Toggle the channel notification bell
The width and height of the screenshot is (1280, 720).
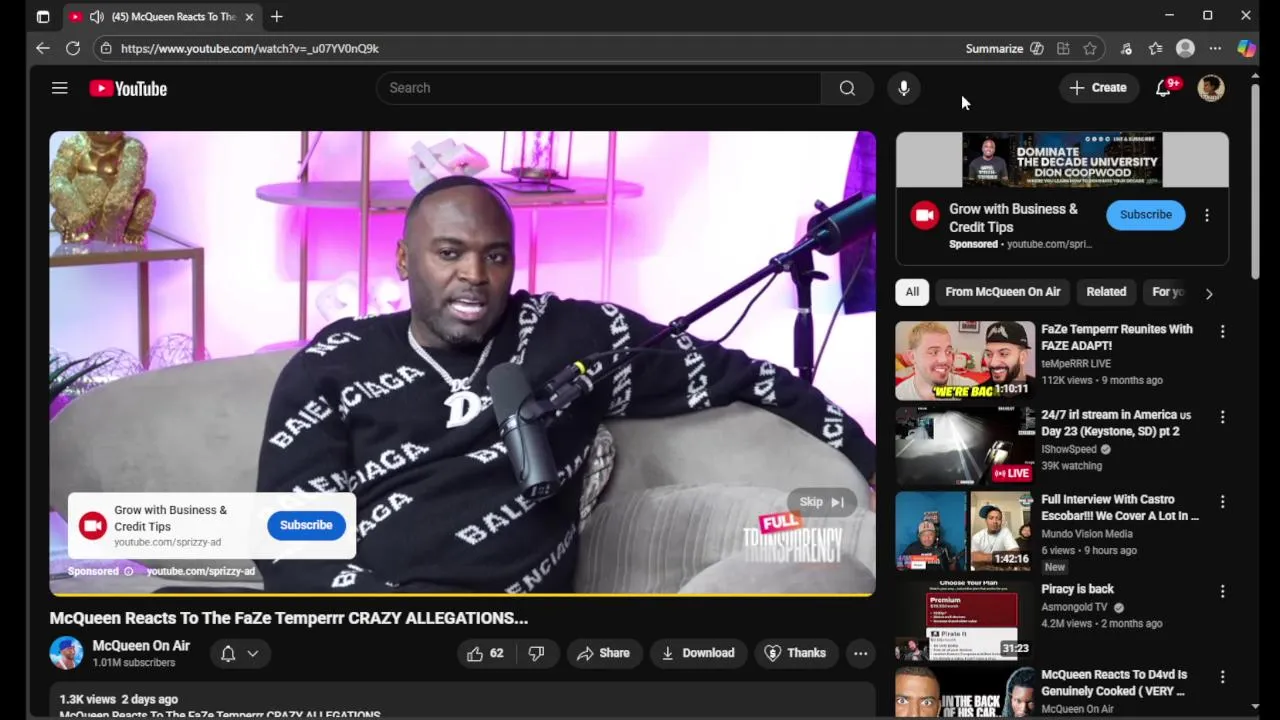[228, 653]
